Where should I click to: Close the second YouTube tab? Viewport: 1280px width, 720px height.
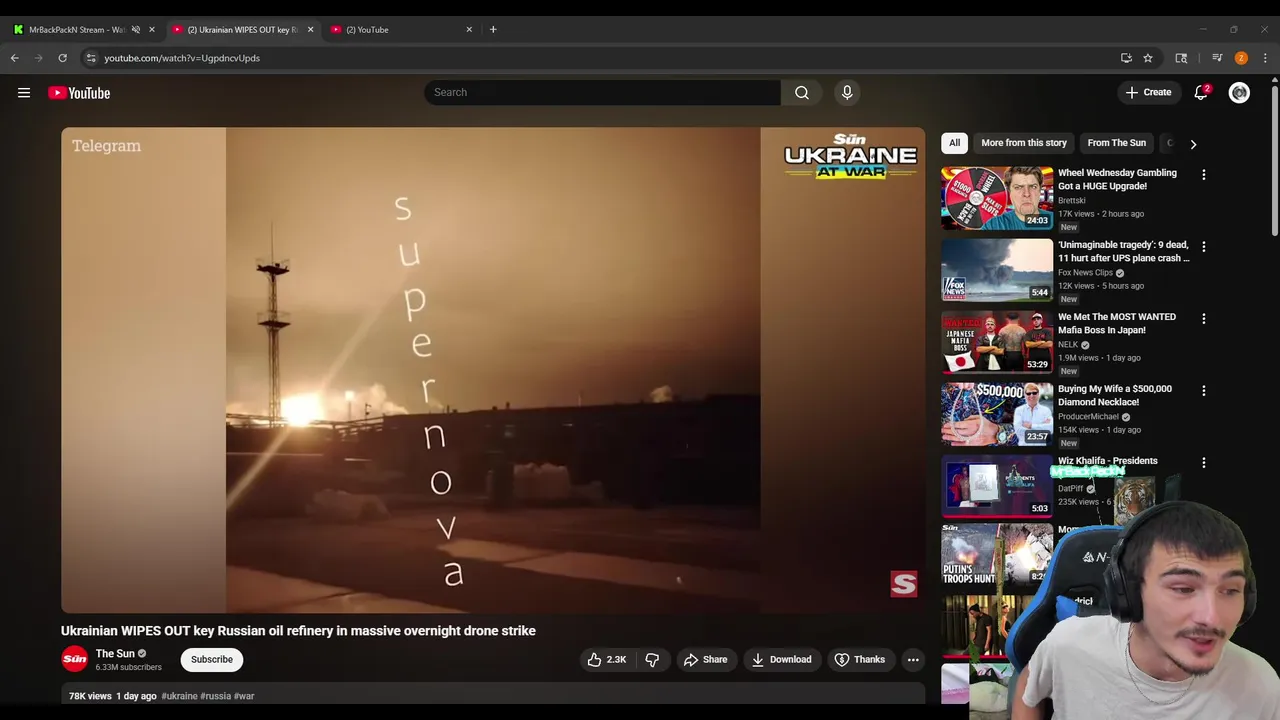pos(469,29)
